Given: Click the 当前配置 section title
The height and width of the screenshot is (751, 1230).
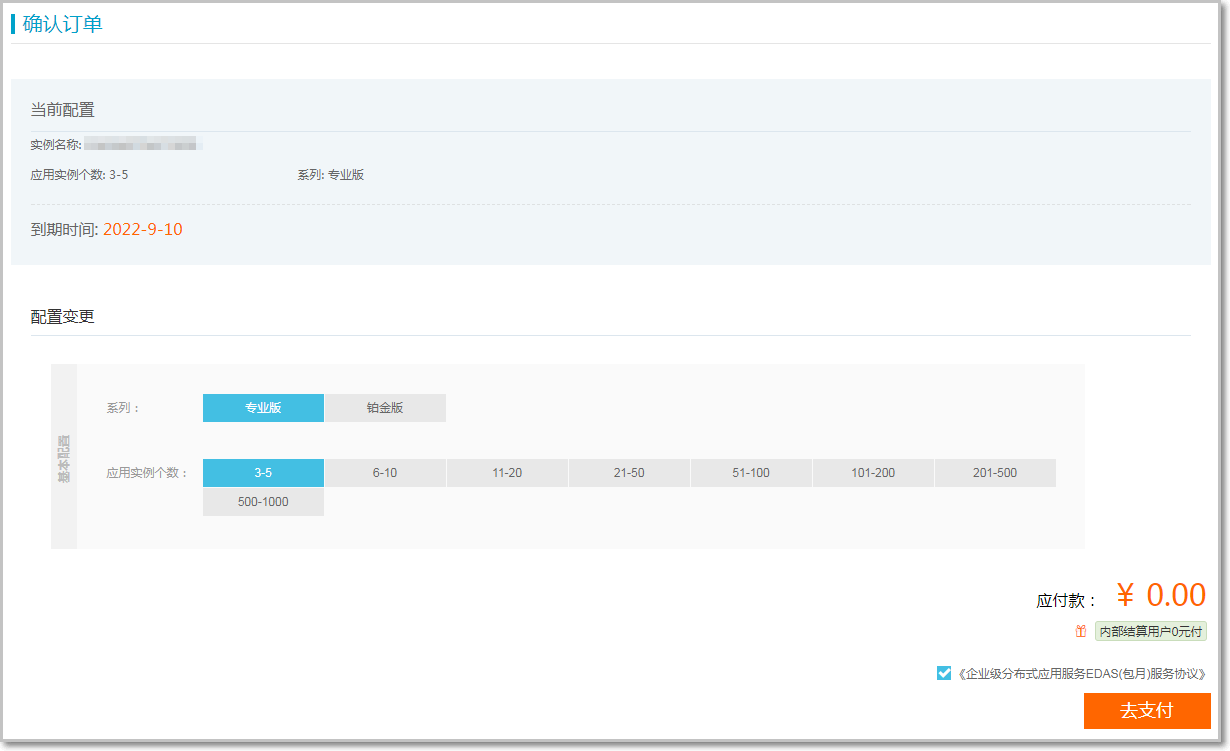Looking at the screenshot, I should pyautogui.click(x=63, y=110).
